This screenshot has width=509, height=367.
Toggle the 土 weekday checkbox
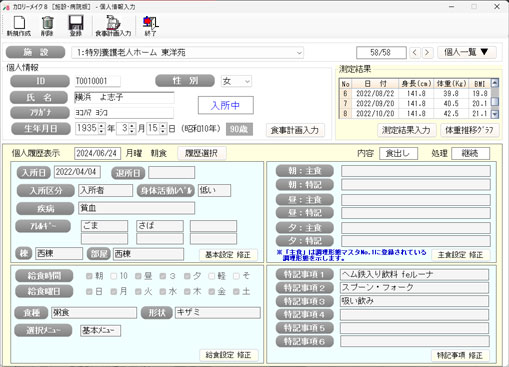click(236, 292)
